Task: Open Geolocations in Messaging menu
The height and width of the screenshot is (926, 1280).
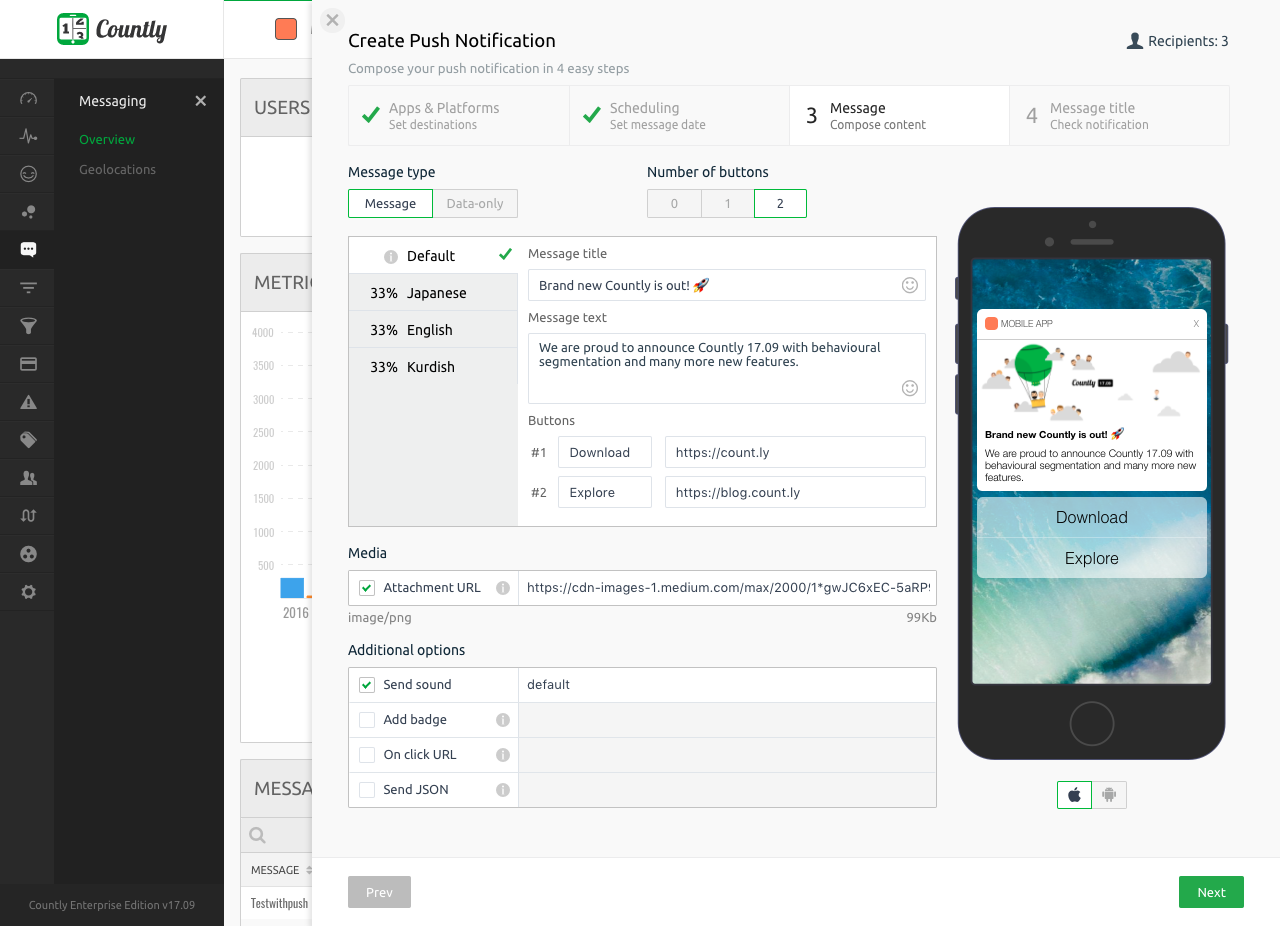Action: (x=118, y=170)
